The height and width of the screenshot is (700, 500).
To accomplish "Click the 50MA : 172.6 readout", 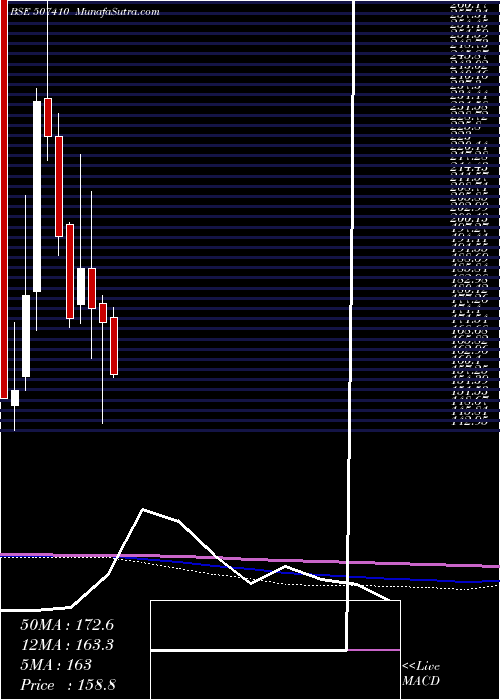I will click(x=67, y=625).
